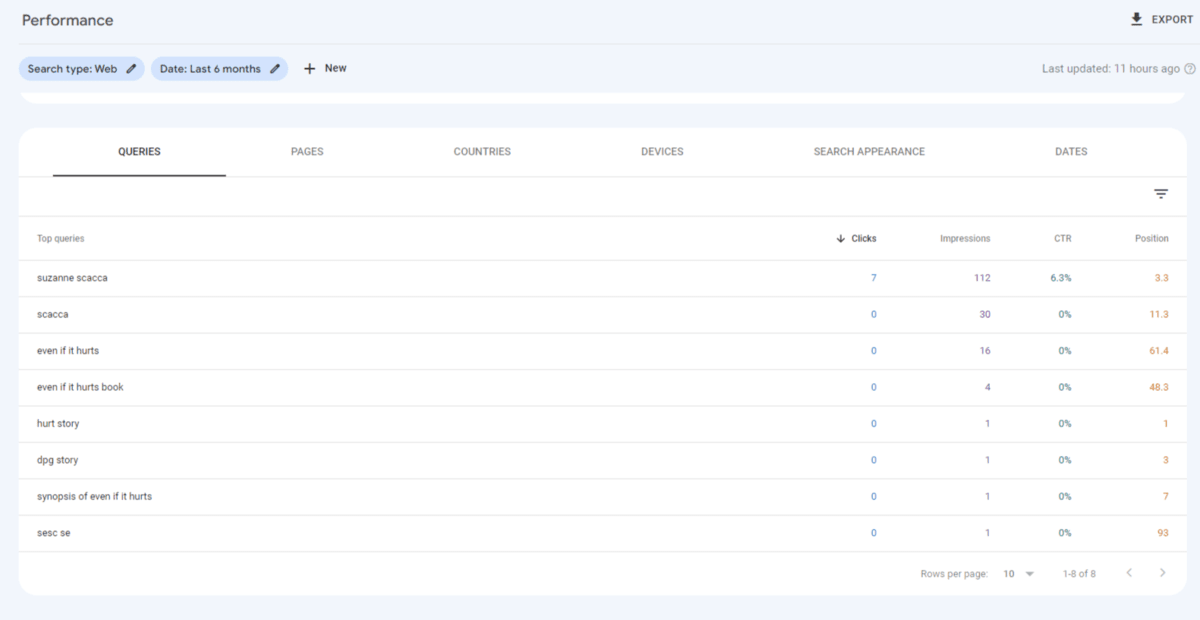Click previous page left chevron
Screen dimensions: 1200x620
coord(1129,573)
